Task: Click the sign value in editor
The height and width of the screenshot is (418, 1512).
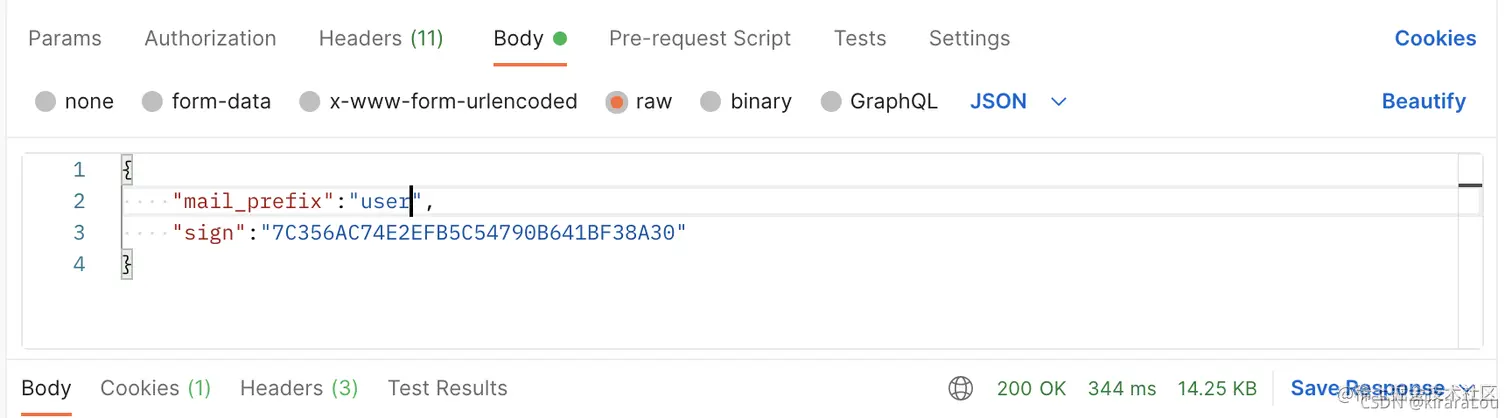Action: (473, 233)
